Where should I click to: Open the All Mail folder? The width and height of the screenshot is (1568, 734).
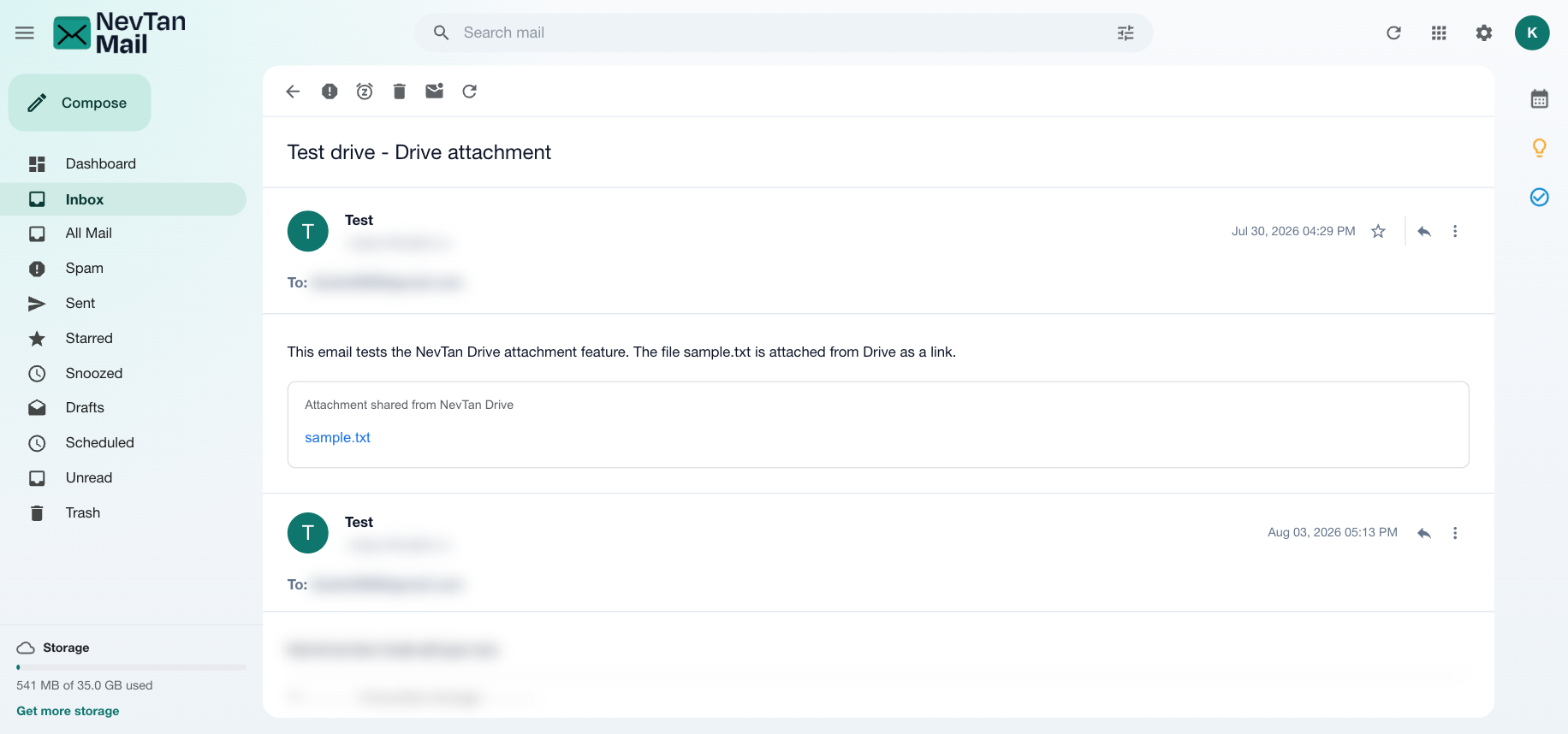[x=123, y=234]
